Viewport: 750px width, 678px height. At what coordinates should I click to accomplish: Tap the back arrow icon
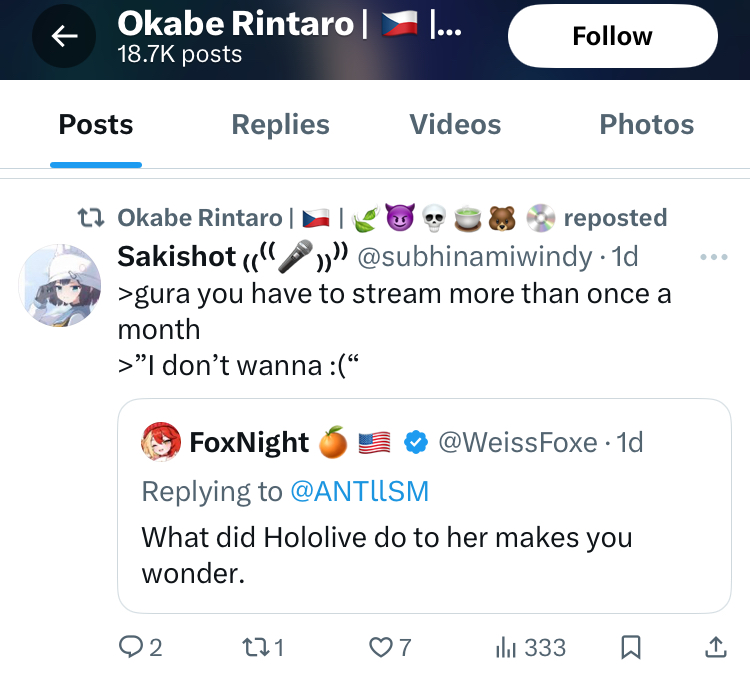64,37
